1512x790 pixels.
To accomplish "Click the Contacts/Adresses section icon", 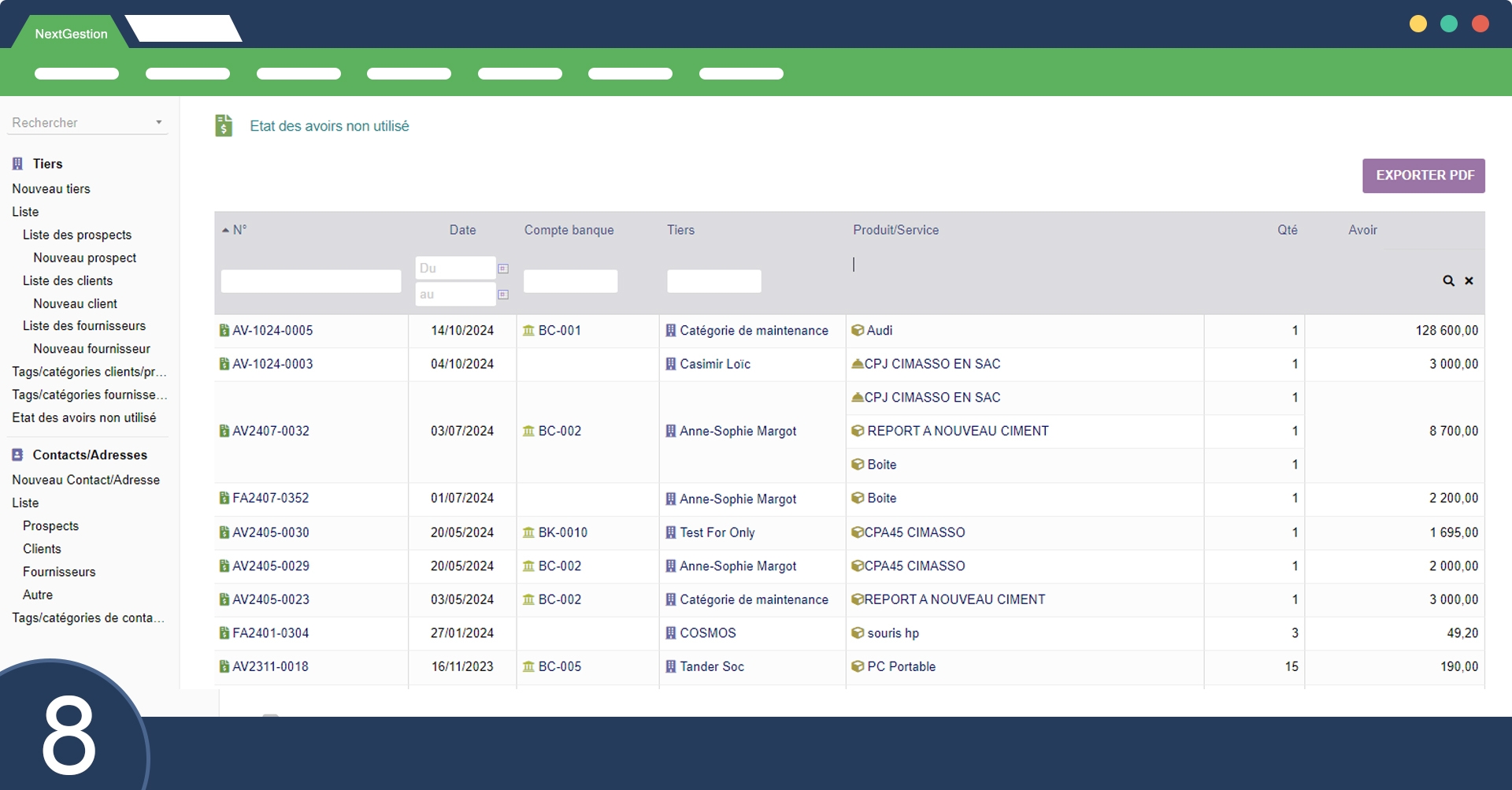I will pyautogui.click(x=17, y=455).
